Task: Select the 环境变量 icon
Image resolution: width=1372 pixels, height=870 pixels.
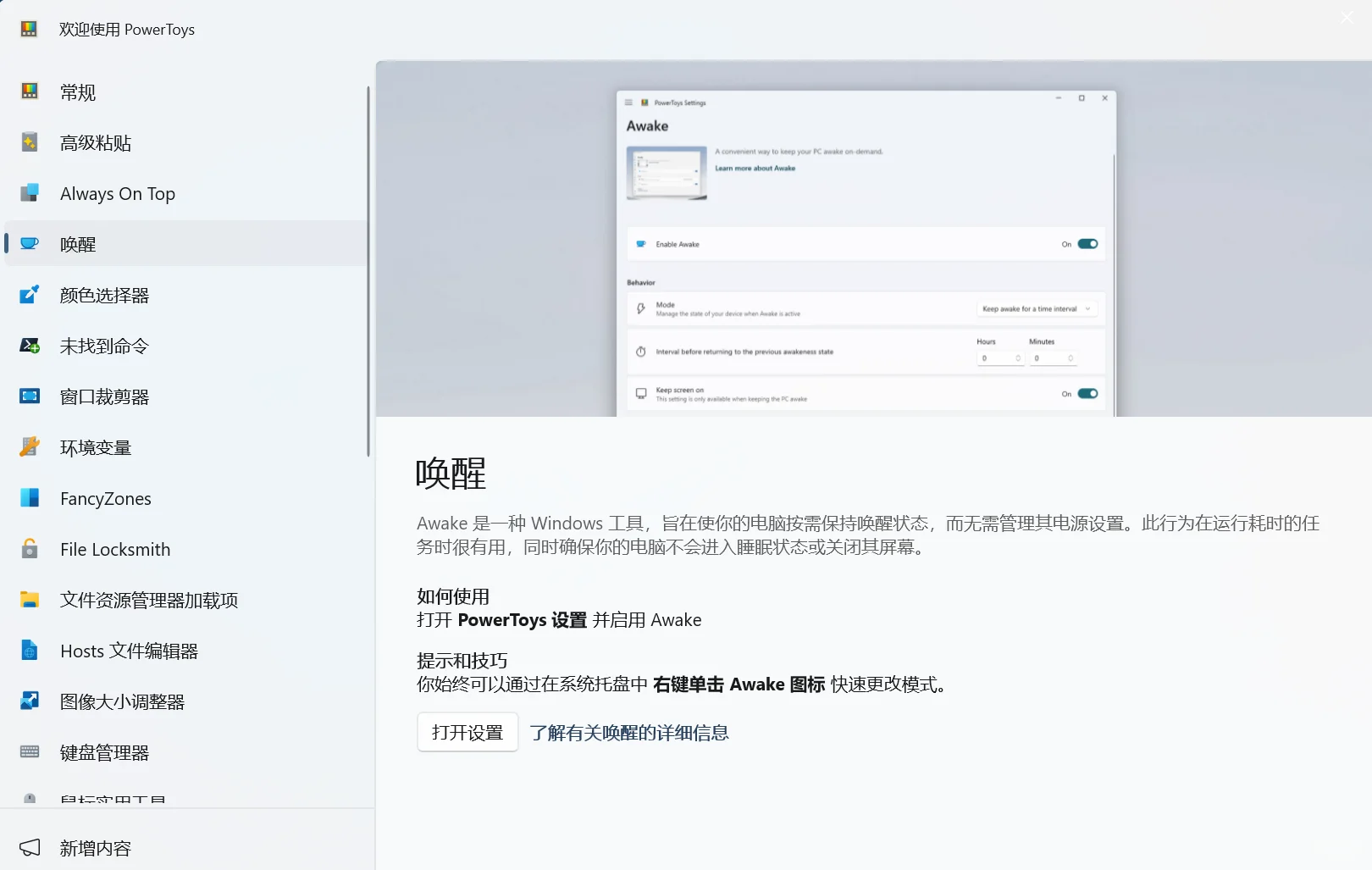Action: 30,447
